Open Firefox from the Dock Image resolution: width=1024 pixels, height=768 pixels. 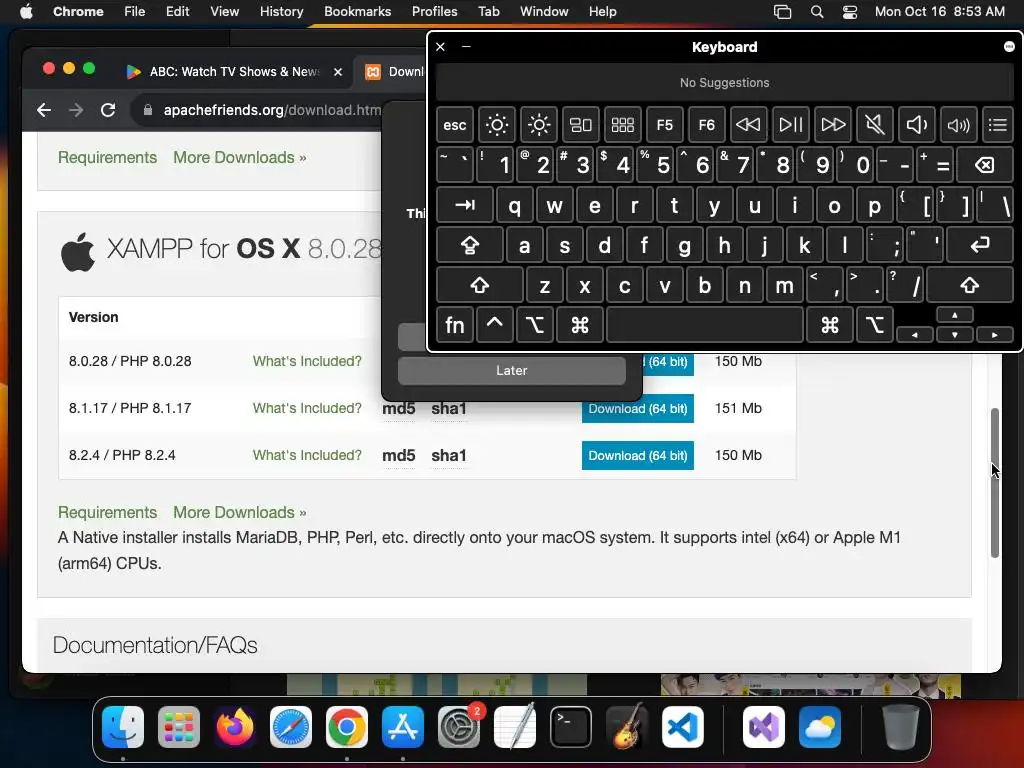tap(234, 727)
